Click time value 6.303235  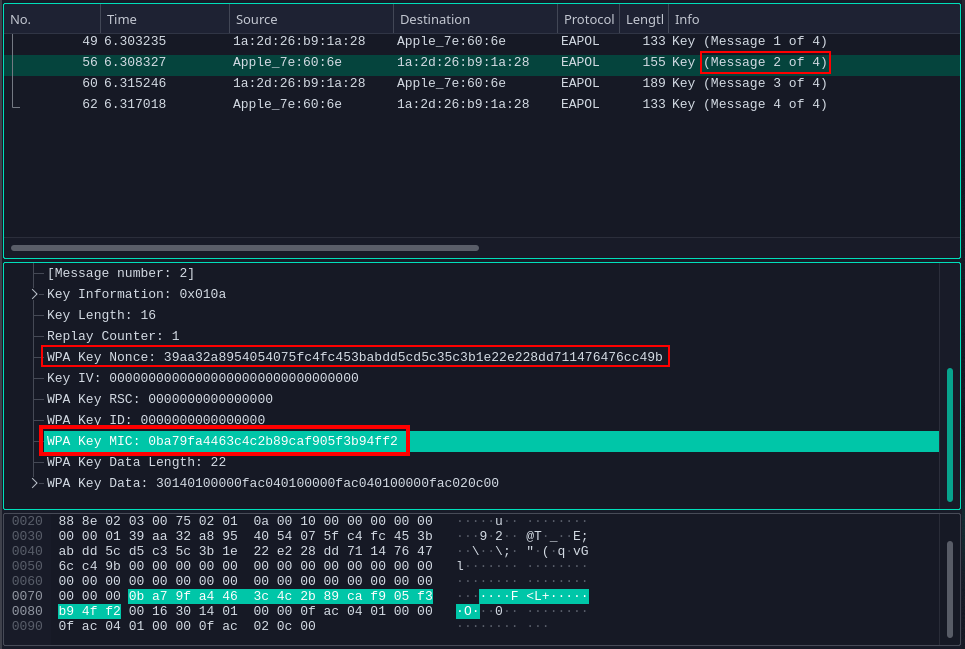(x=135, y=41)
